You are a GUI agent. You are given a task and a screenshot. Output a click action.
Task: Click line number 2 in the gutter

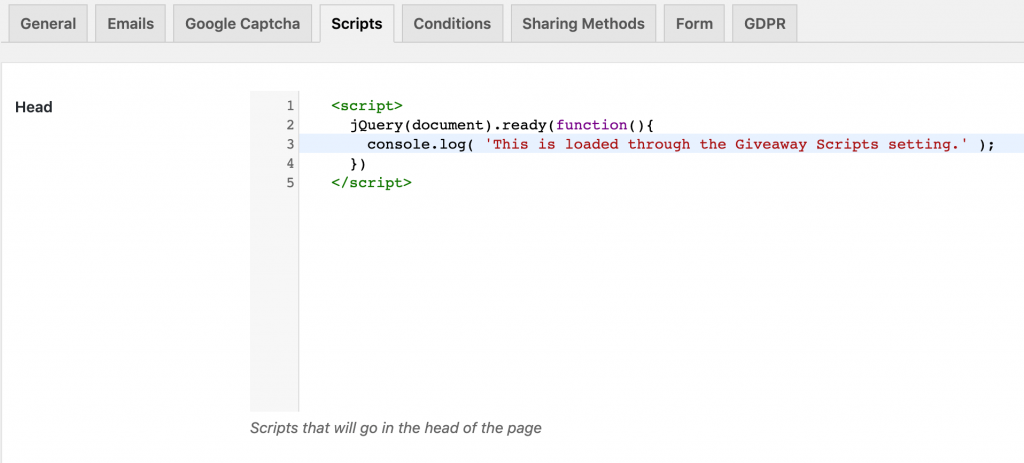[x=289, y=125]
